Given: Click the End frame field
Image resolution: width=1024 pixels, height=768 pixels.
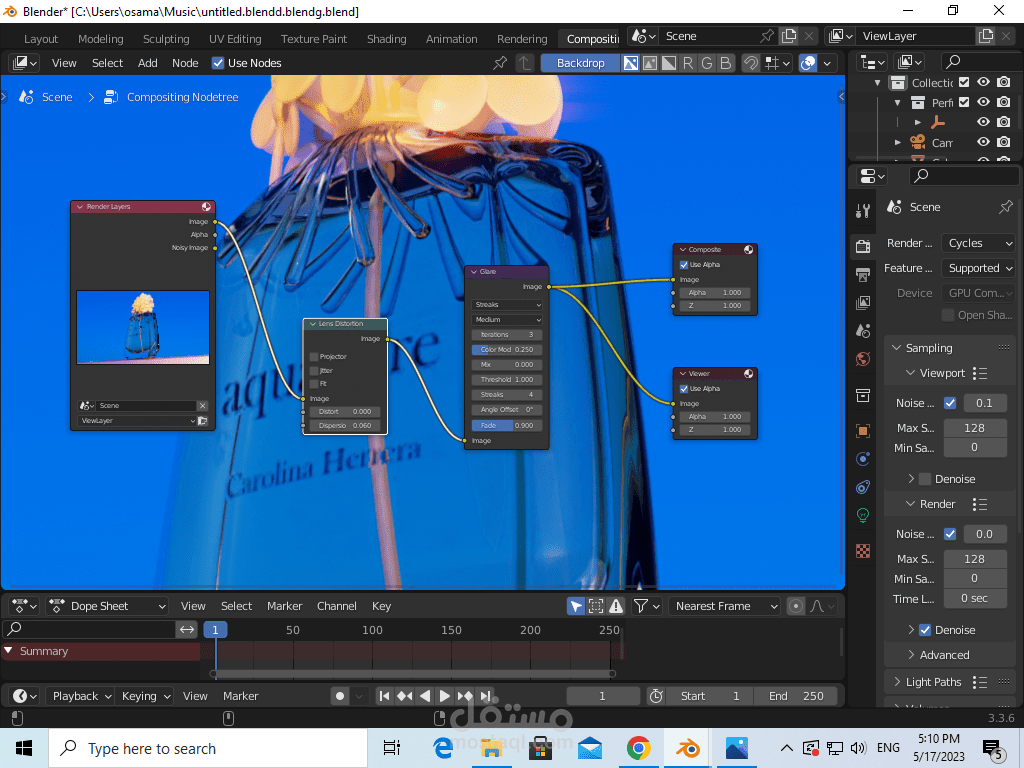Looking at the screenshot, I should [x=795, y=696].
